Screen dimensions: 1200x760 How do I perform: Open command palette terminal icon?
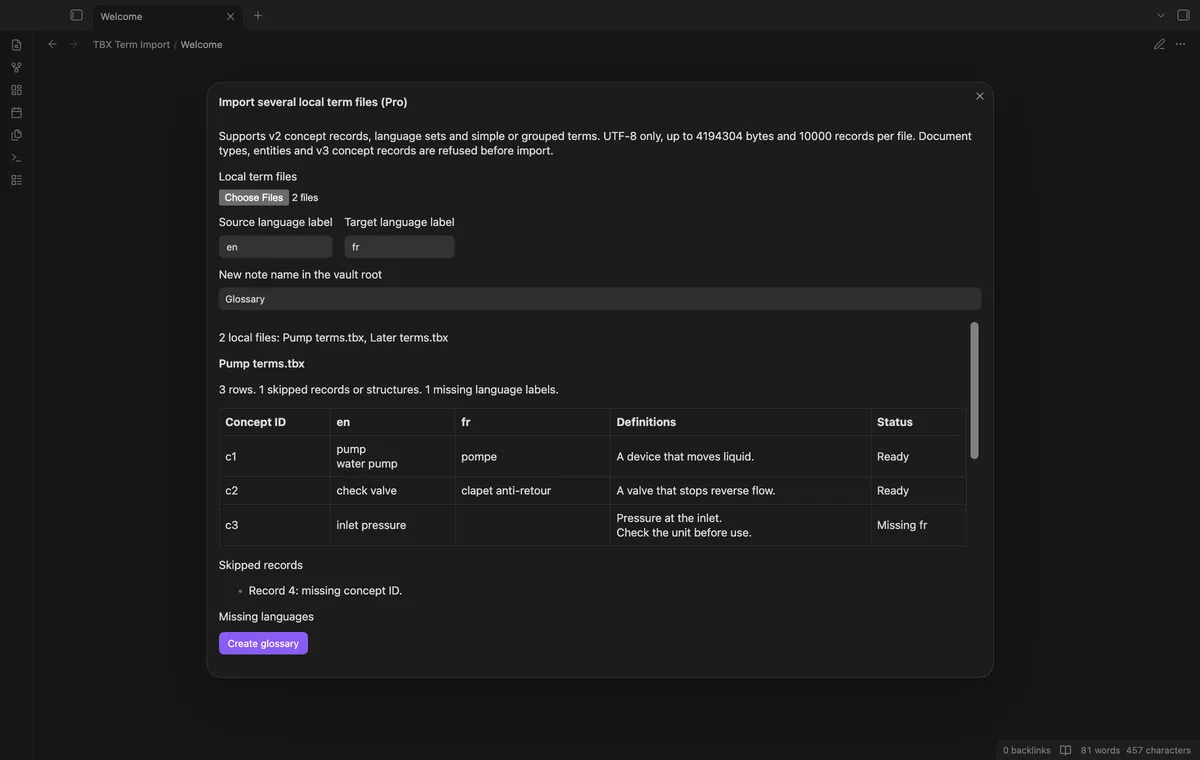pos(16,157)
